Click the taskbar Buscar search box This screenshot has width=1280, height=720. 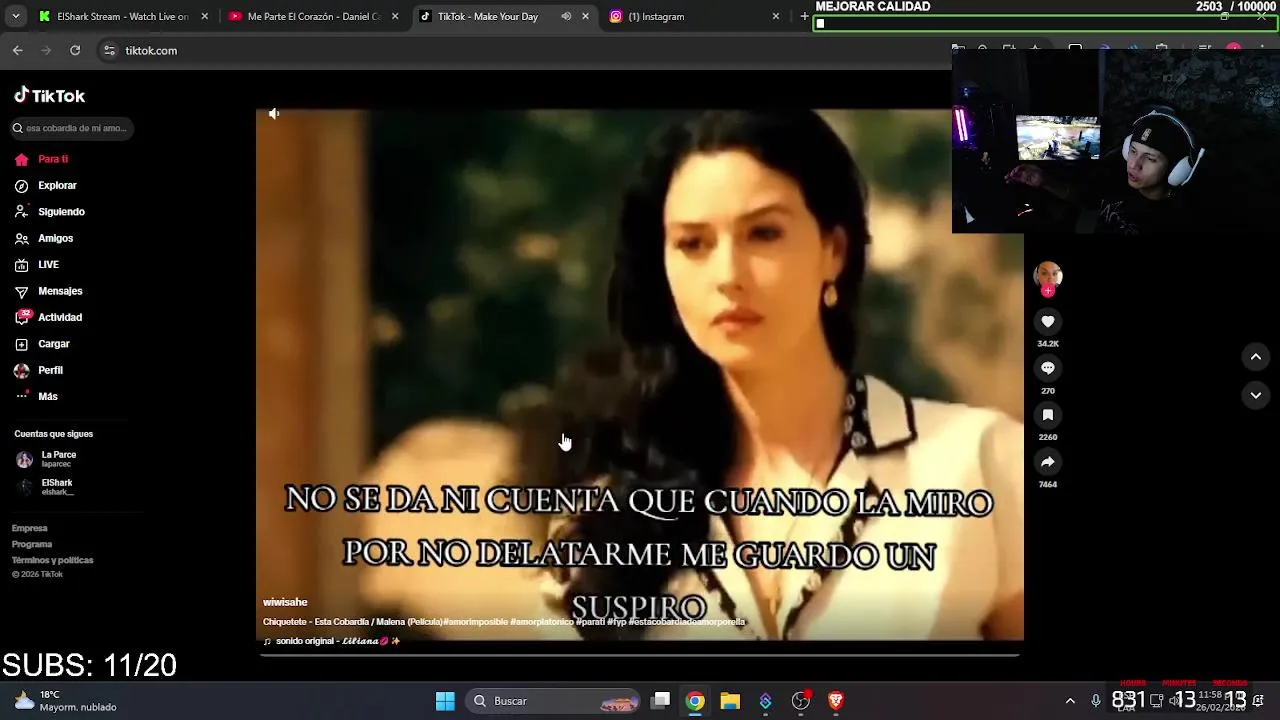(x=553, y=701)
